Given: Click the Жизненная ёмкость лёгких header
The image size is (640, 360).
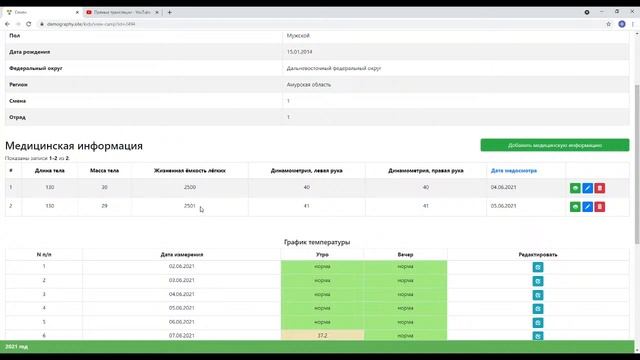Looking at the screenshot, I should [189, 171].
